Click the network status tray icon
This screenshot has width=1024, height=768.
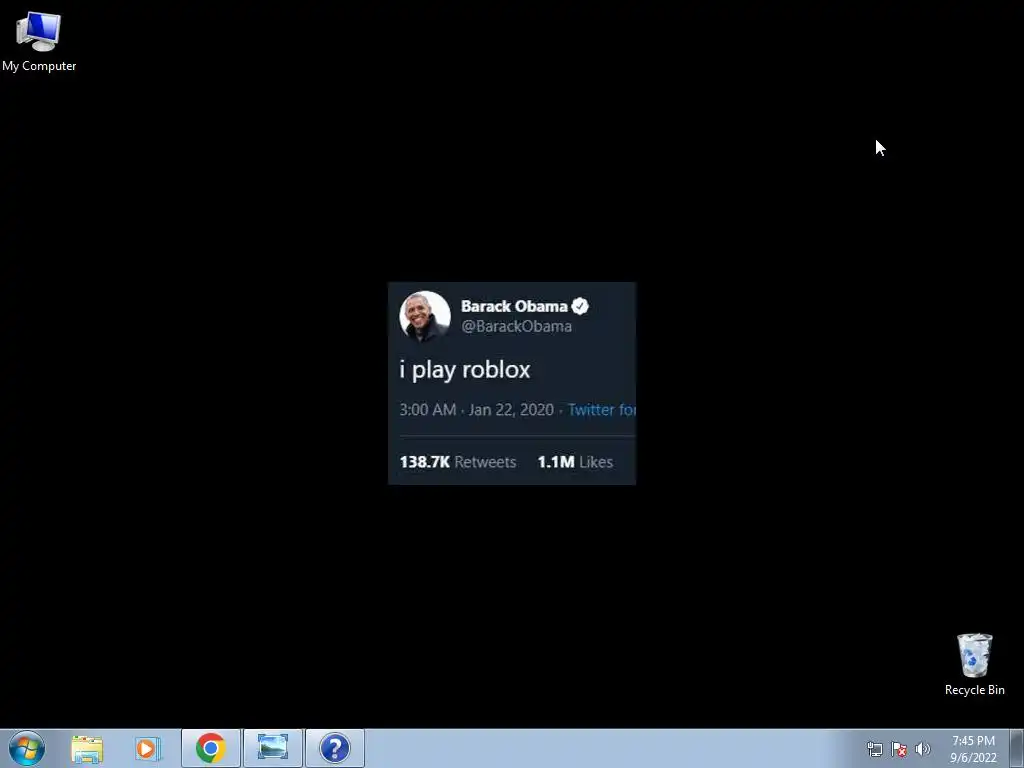[x=874, y=749]
